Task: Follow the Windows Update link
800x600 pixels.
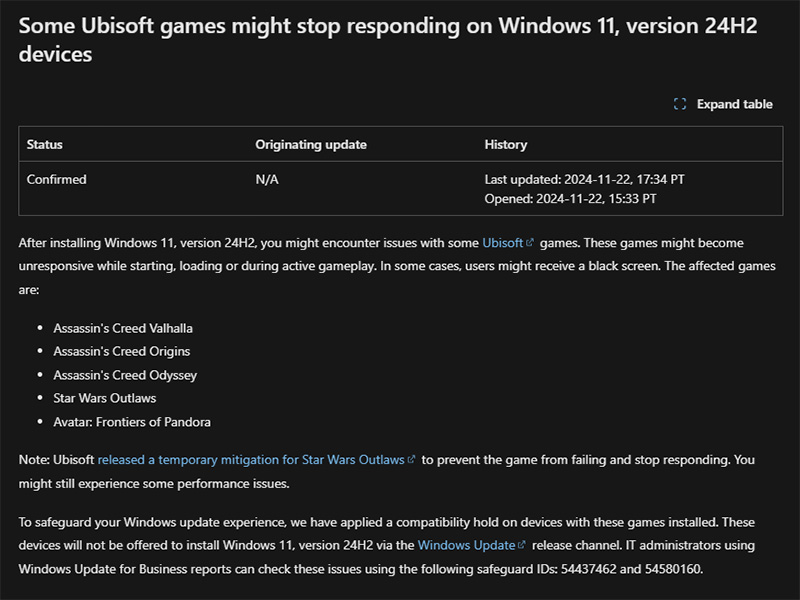Action: [466, 545]
